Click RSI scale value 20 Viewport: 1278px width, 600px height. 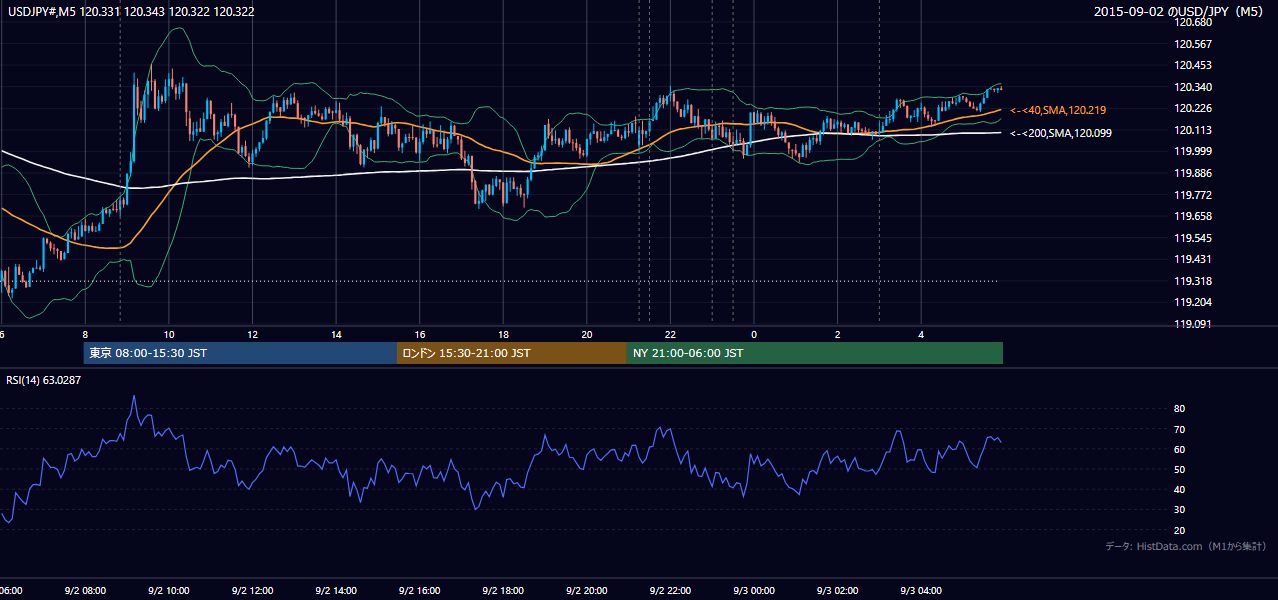(1179, 530)
